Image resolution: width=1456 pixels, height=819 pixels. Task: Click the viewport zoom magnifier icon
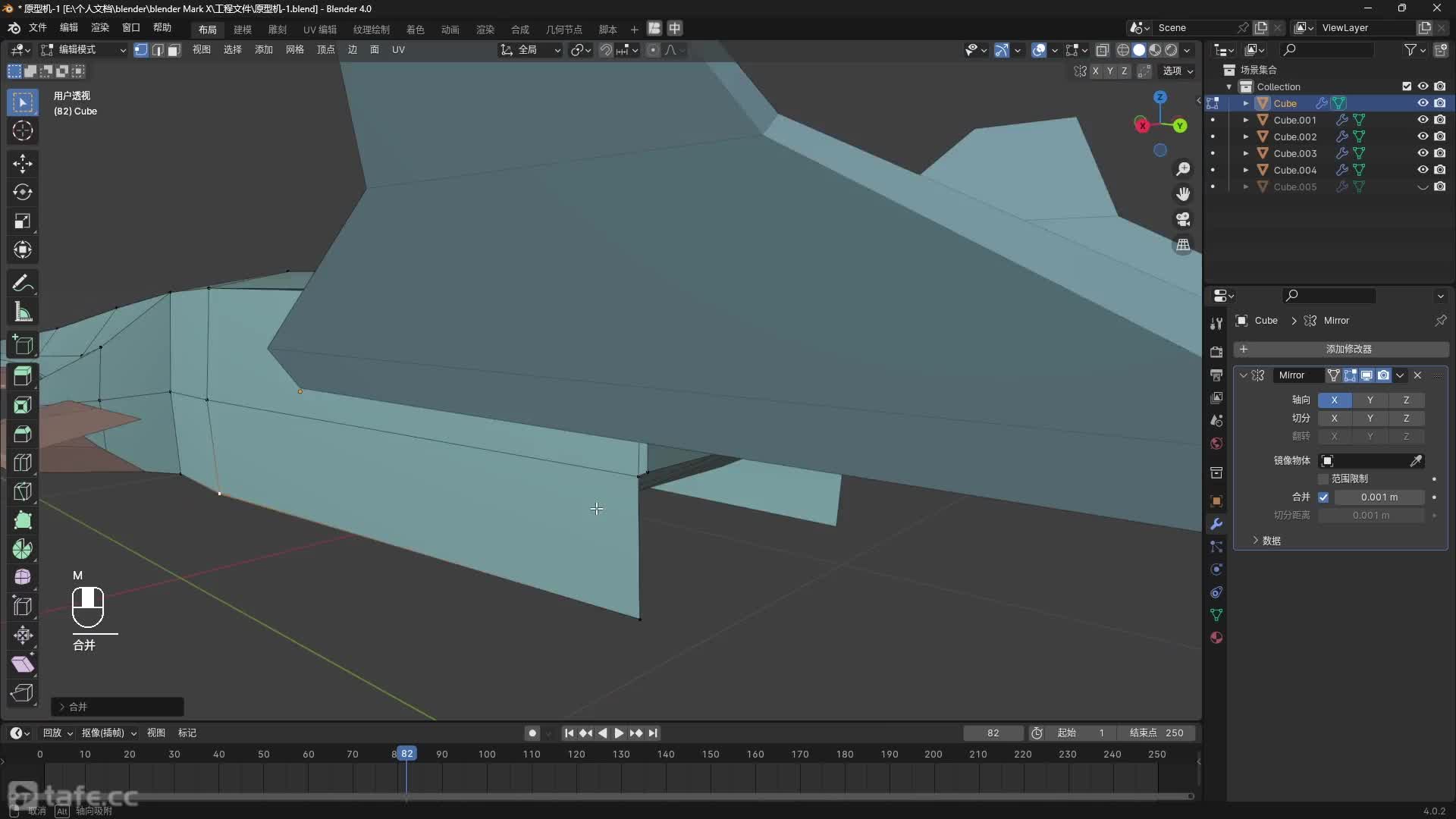click(x=1183, y=169)
